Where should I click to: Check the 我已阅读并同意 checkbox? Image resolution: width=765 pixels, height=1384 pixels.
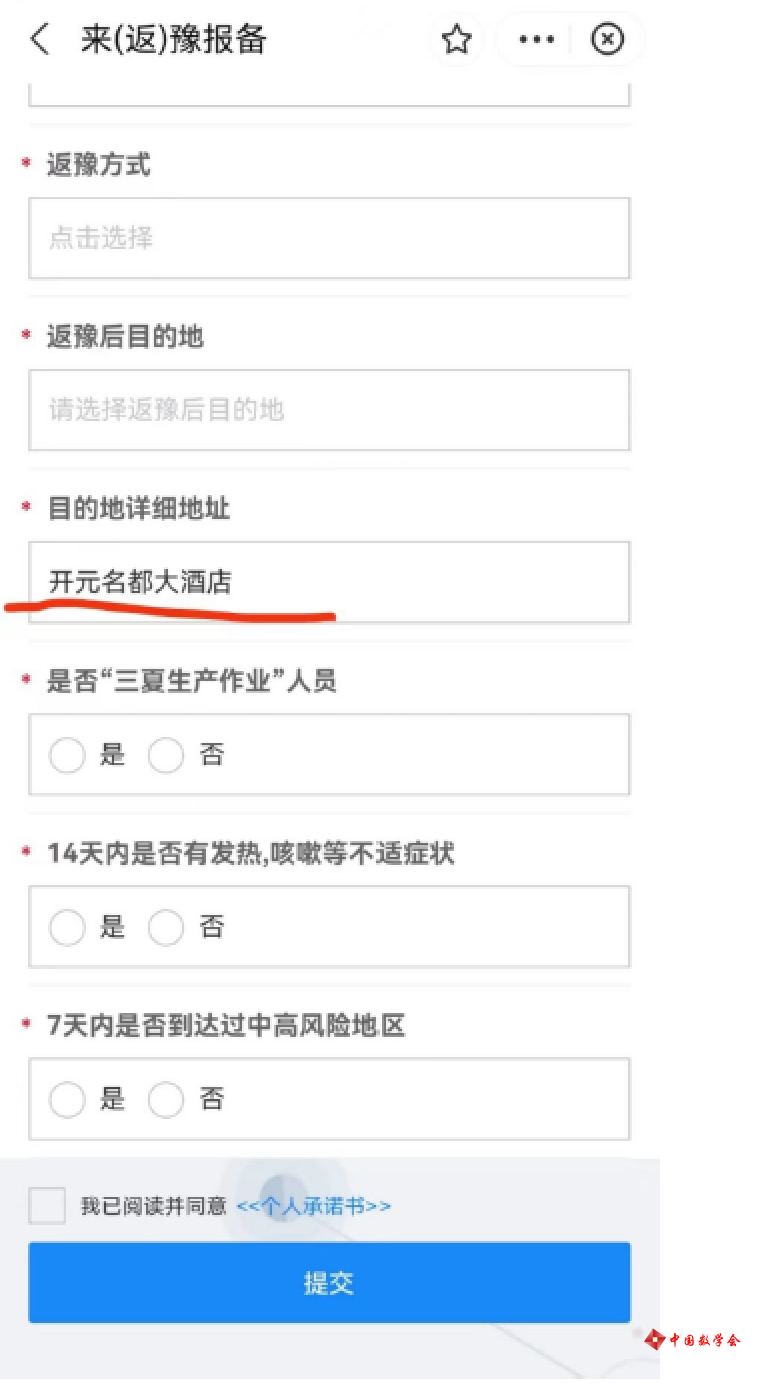click(x=47, y=1206)
